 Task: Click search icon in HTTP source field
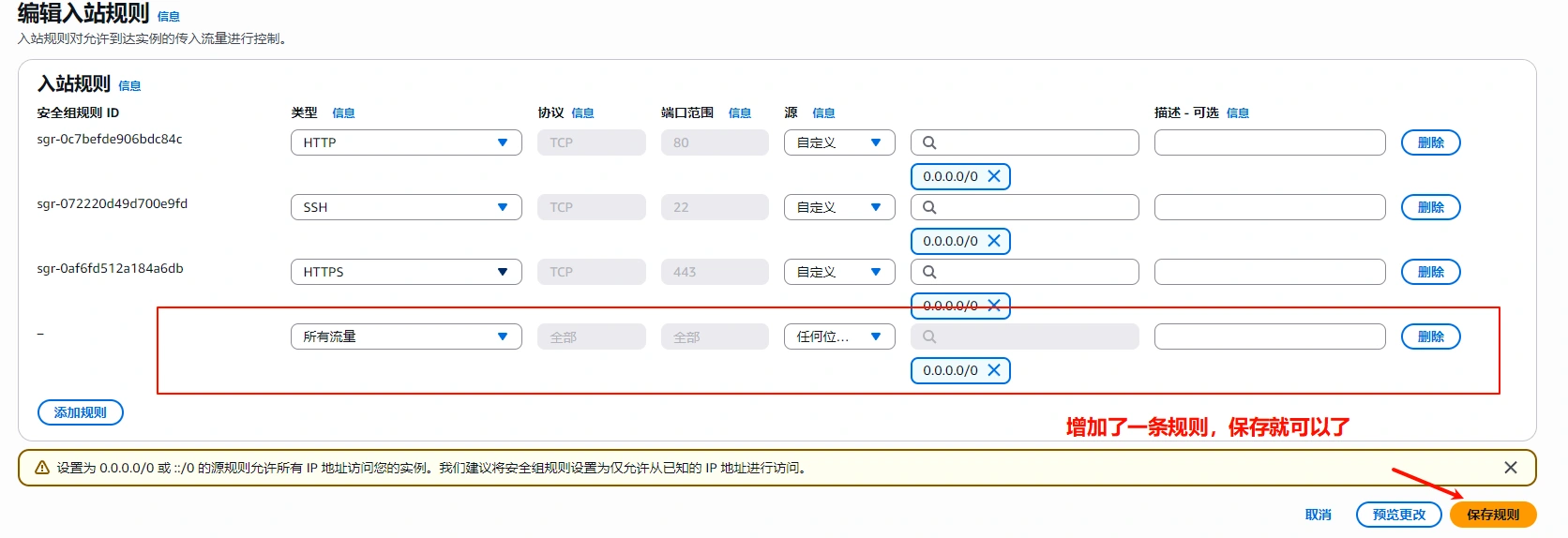point(929,142)
